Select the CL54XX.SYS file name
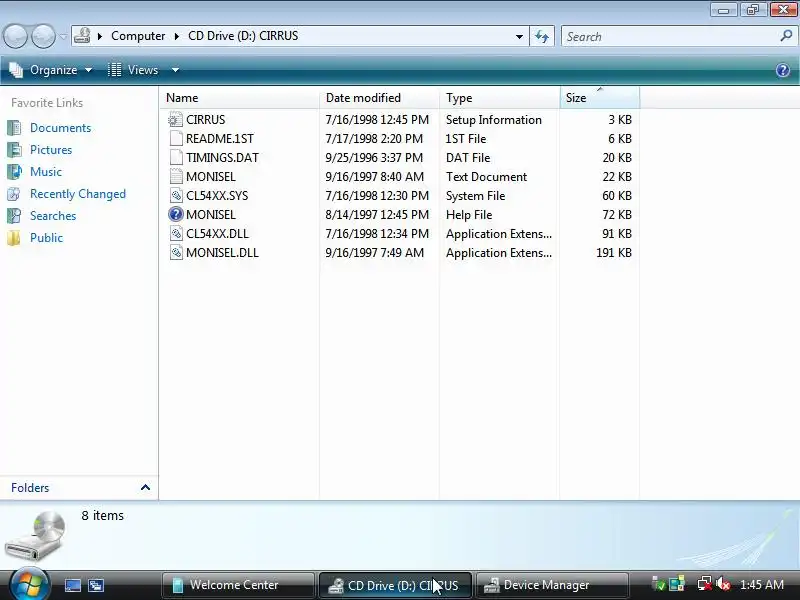Viewport: 800px width, 600px height. click(217, 196)
